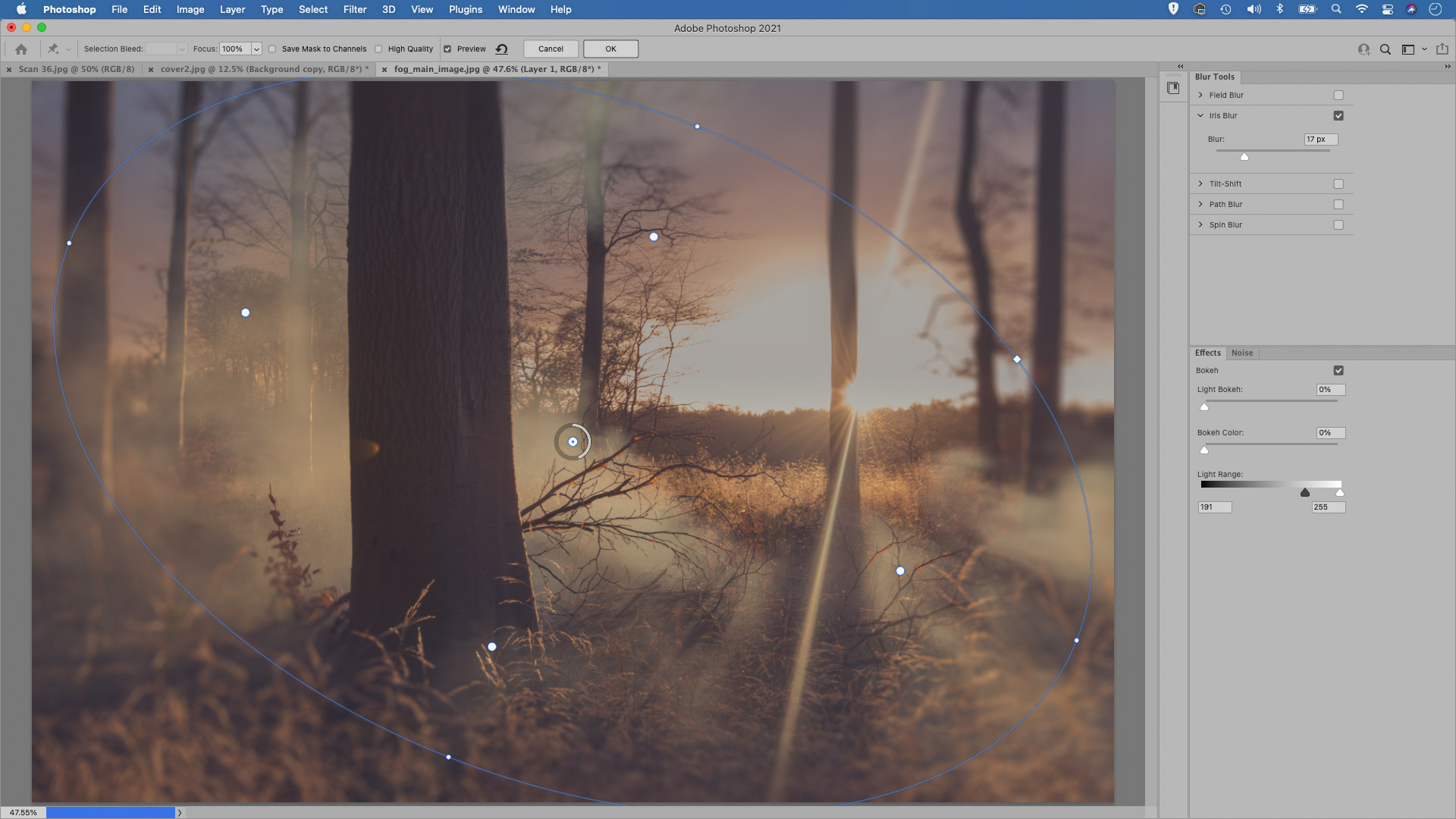Image resolution: width=1456 pixels, height=819 pixels.
Task: Open the Filter menu
Action: pyautogui.click(x=354, y=9)
